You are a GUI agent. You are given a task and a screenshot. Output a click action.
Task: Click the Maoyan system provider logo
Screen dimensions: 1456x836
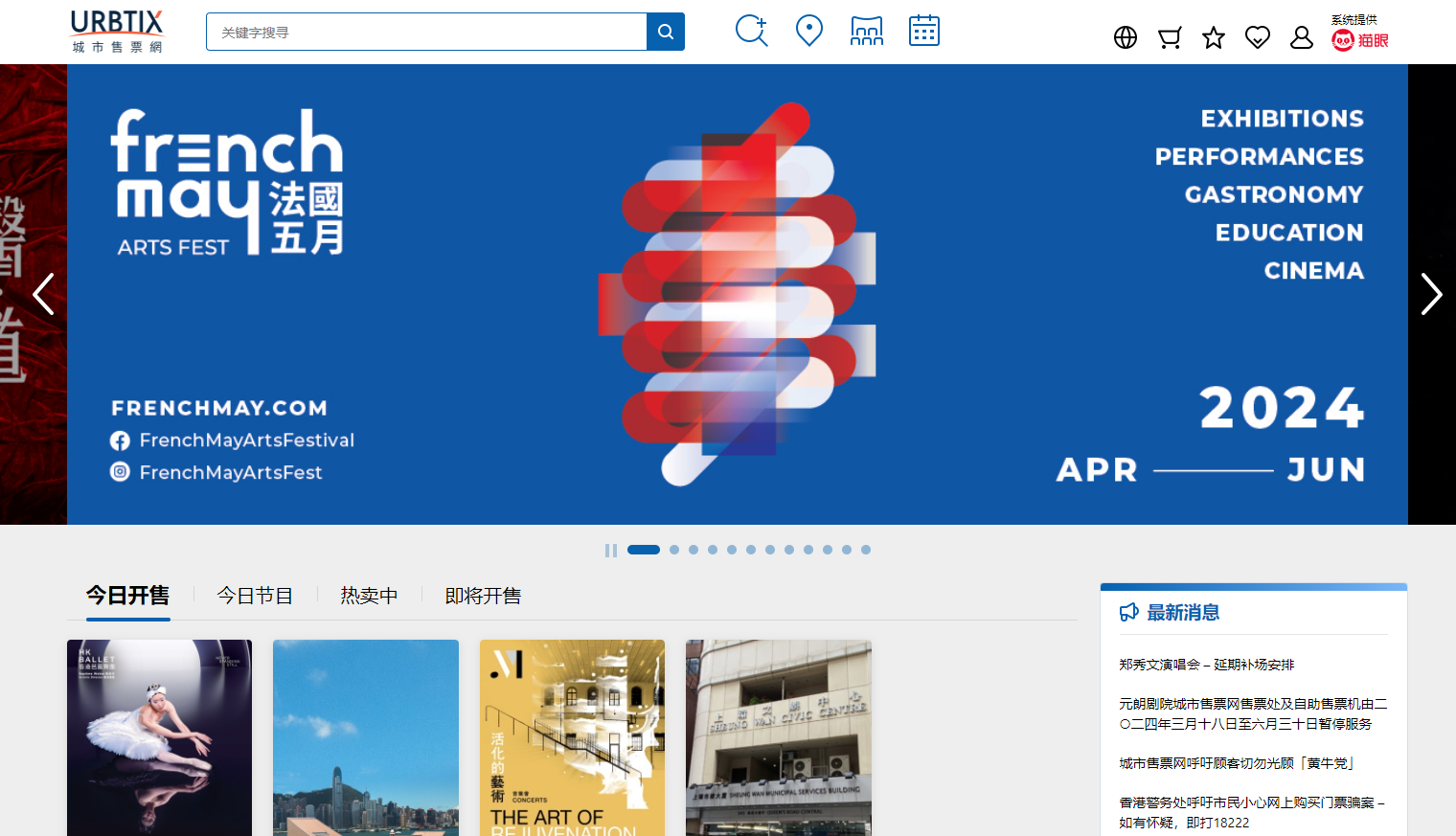coord(1360,40)
